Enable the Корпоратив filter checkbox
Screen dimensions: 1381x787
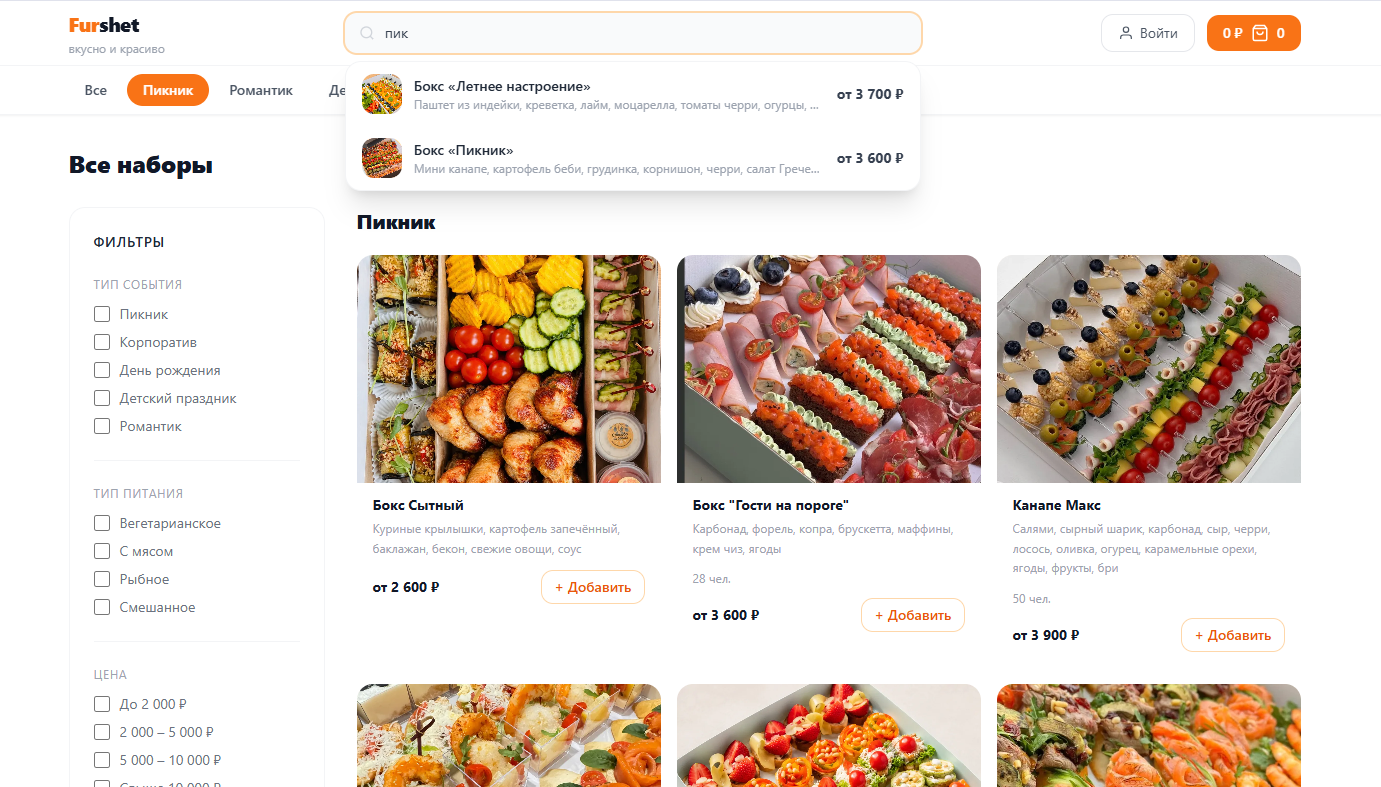pyautogui.click(x=102, y=342)
